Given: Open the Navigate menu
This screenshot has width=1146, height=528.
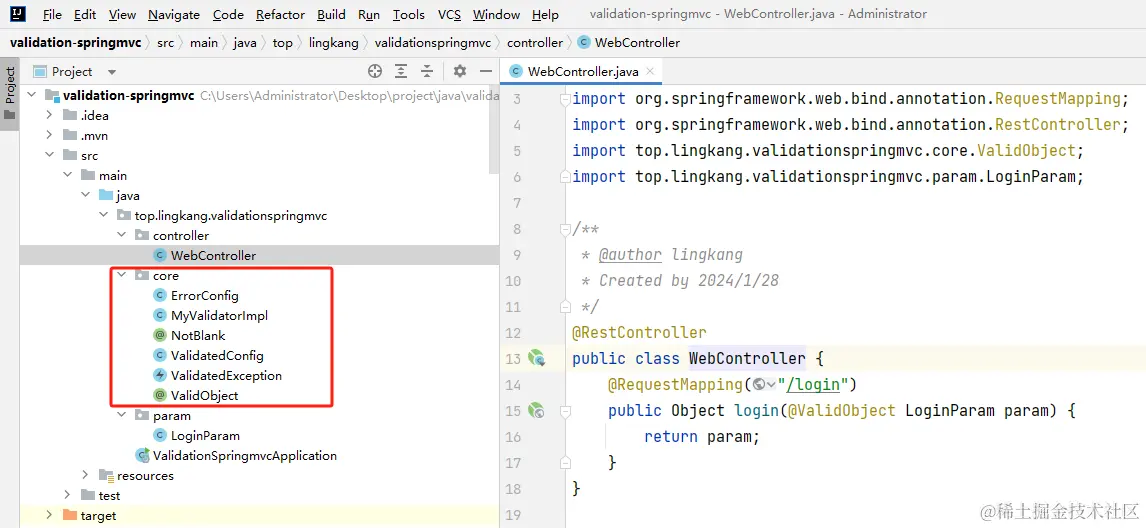Looking at the screenshot, I should [174, 15].
